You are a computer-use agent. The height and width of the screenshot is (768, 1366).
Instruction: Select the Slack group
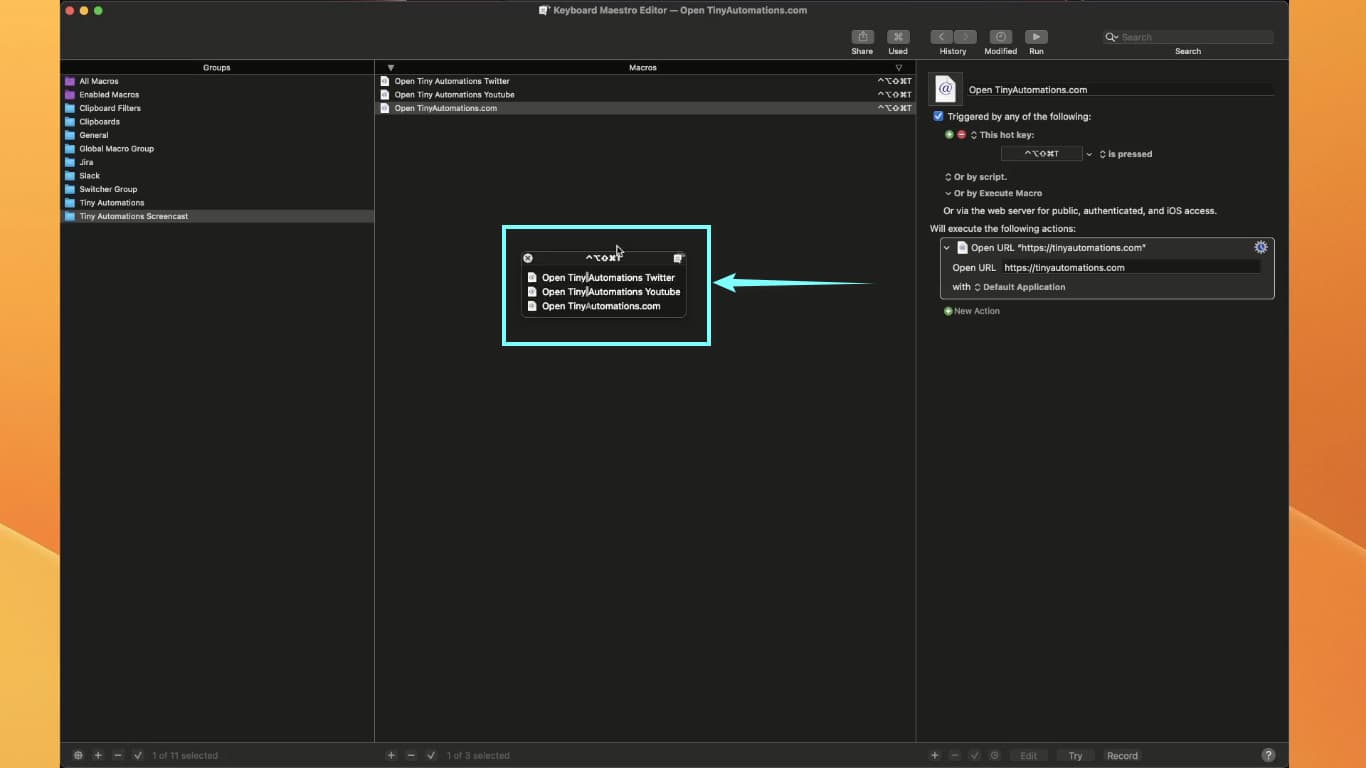[x=217, y=176]
